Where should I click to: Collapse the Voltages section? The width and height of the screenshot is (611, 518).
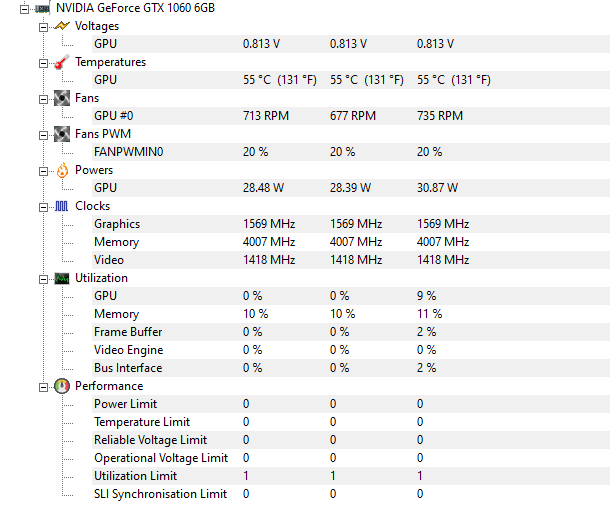[x=43, y=27]
